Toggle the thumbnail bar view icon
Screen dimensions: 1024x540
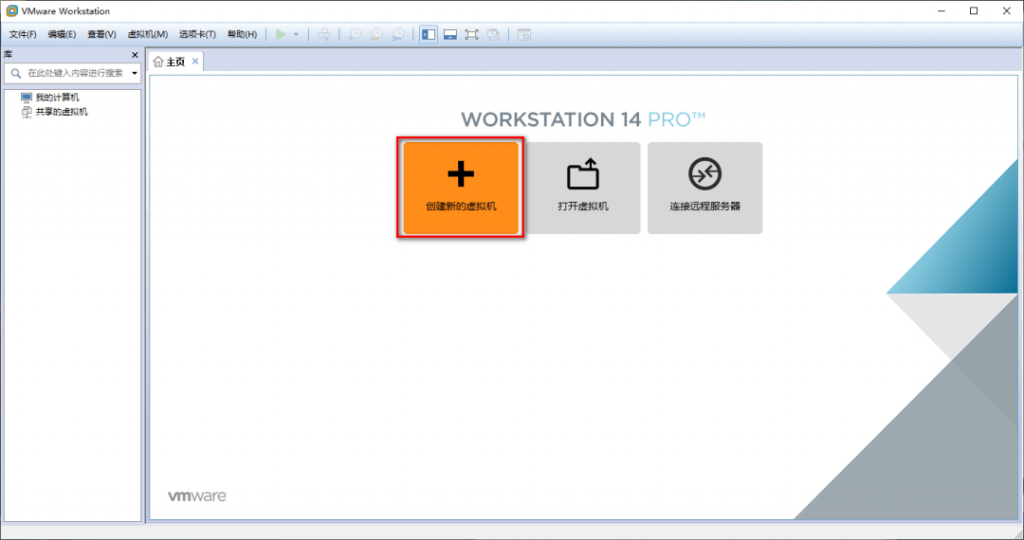click(x=450, y=35)
